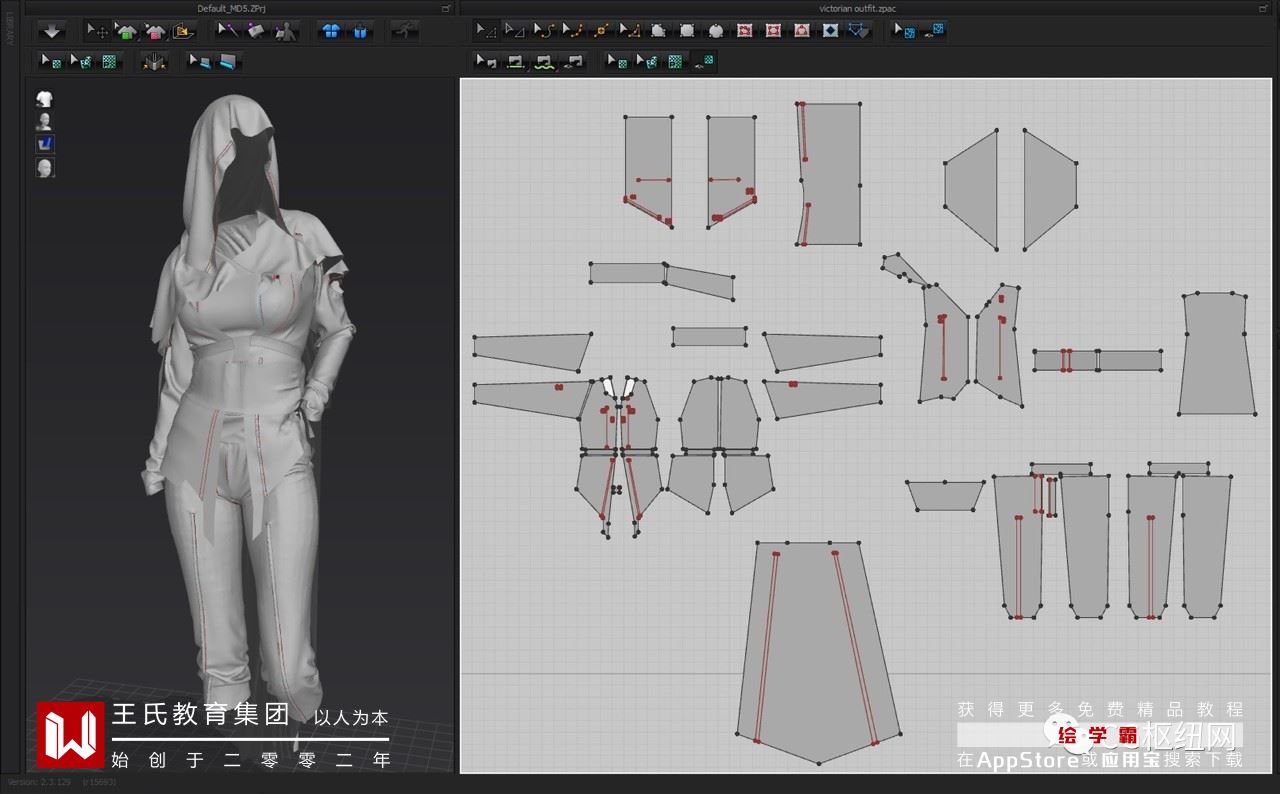Viewport: 1280px width, 794px height.
Task: Choose the pink shirt pin tool
Action: (153, 31)
